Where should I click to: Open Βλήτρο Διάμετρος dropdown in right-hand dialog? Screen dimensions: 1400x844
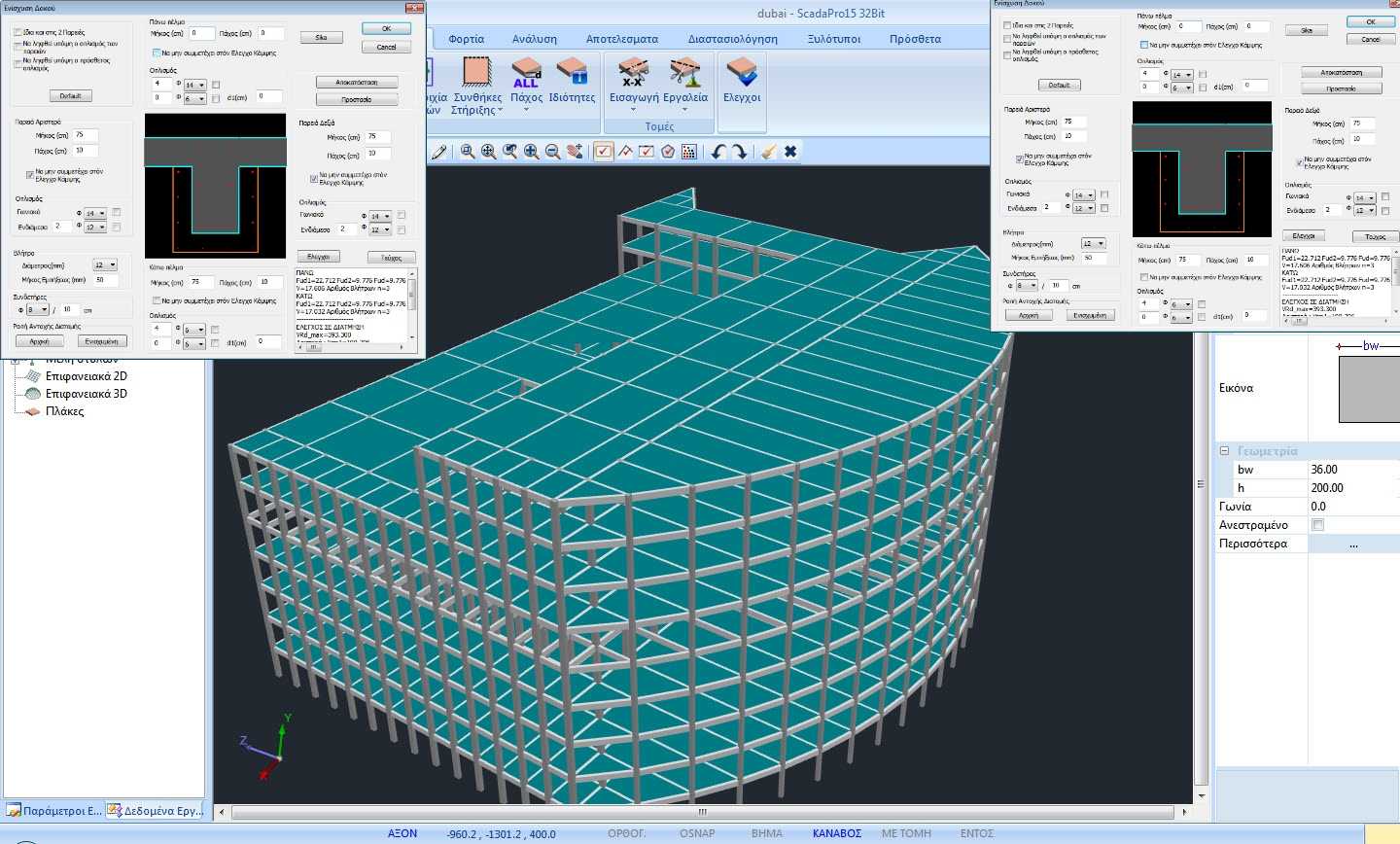pyautogui.click(x=1094, y=243)
